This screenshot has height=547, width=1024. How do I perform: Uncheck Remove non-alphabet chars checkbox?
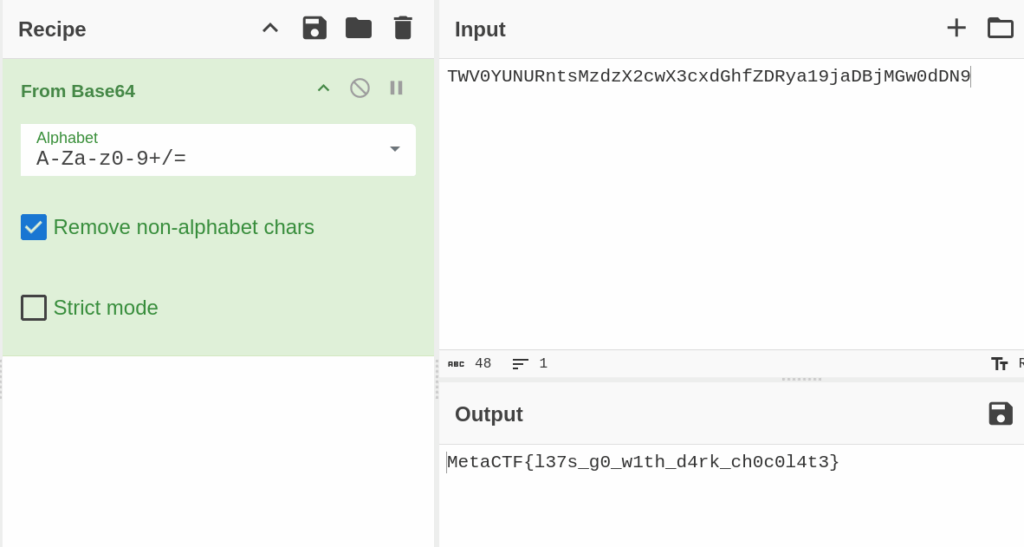[34, 227]
